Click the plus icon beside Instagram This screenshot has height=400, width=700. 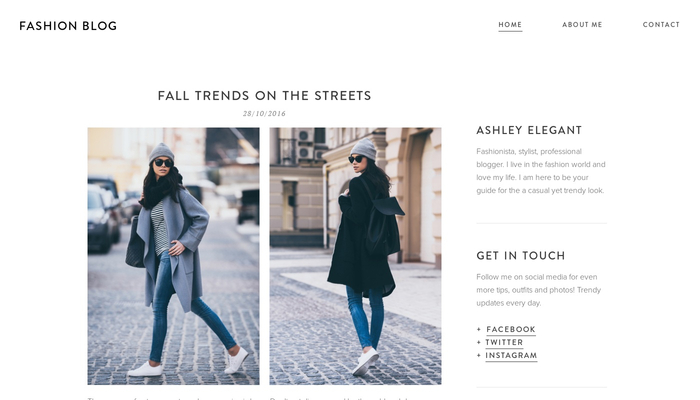click(x=479, y=355)
